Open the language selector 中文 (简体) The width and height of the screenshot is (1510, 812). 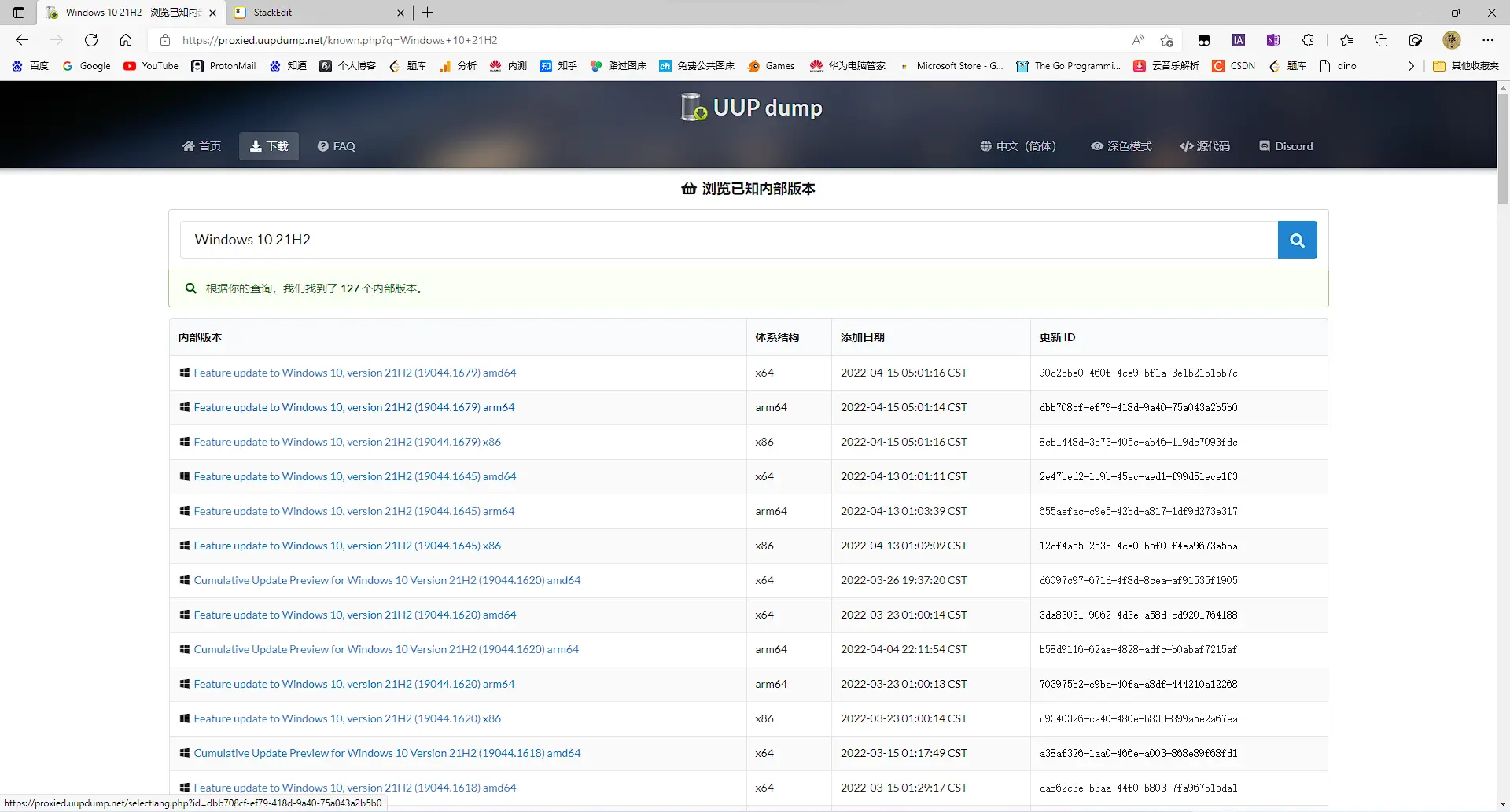point(1018,146)
